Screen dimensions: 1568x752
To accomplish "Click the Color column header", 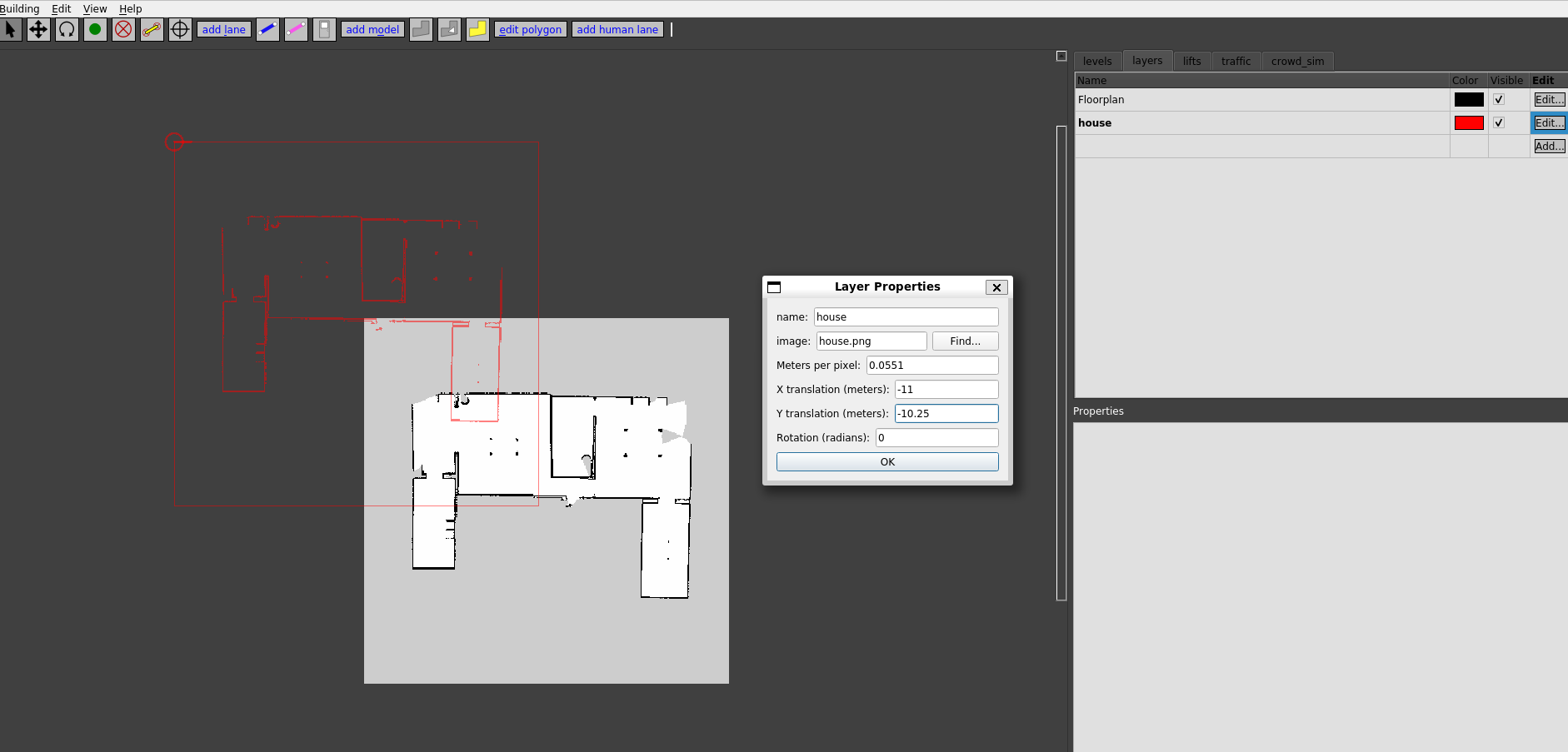I will 1469,81.
